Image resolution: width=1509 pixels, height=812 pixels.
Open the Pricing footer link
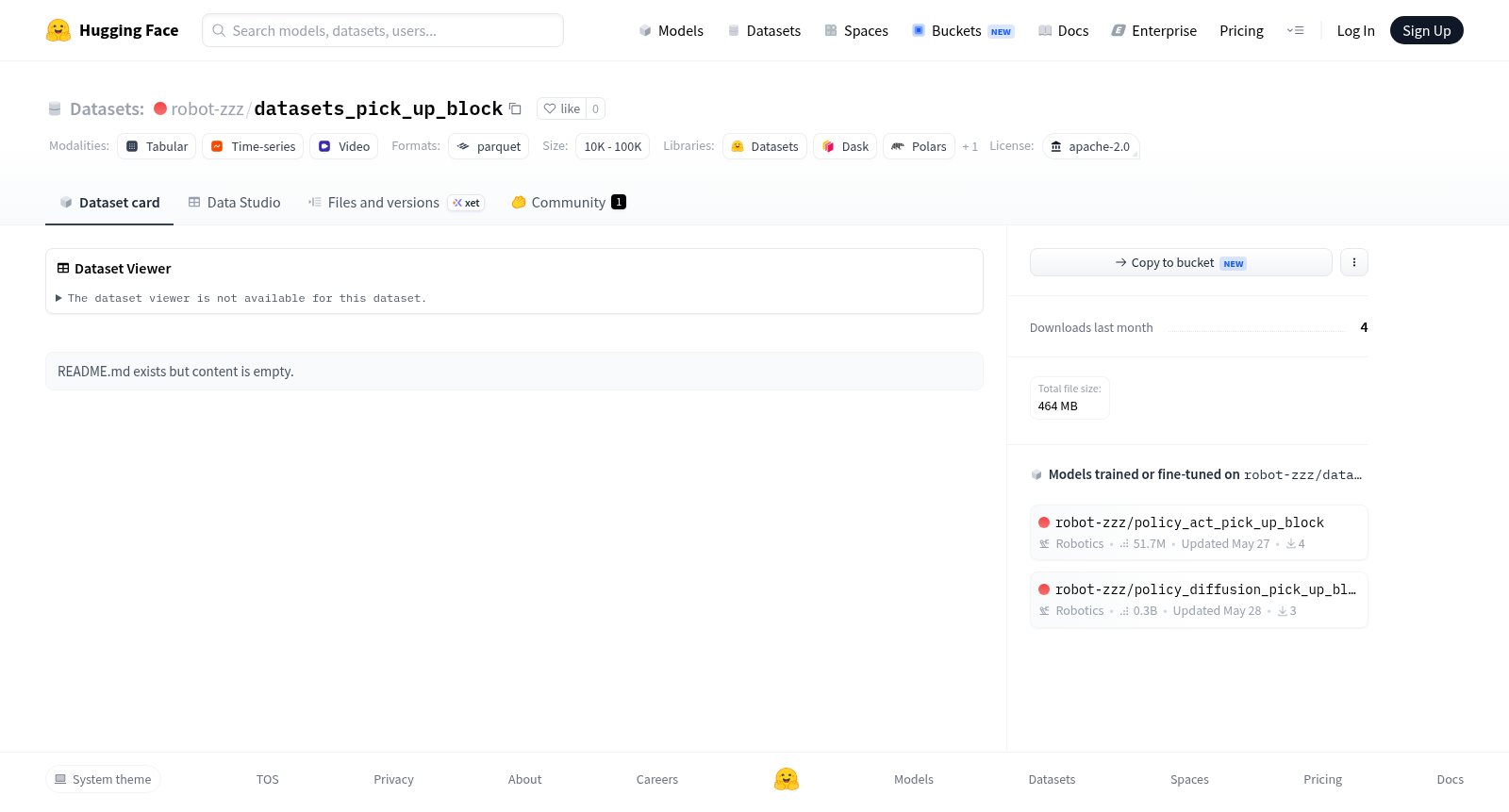click(1322, 779)
